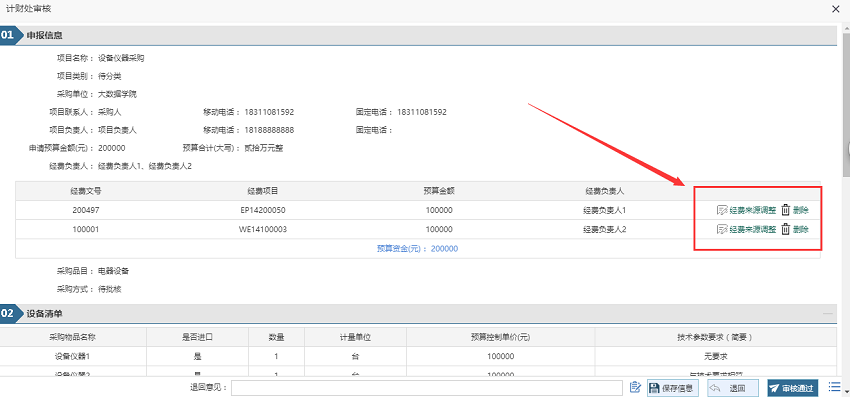This screenshot has width=850, height=397.
Task: Click the 经费文号 column header
Action: pyautogui.click(x=86, y=191)
